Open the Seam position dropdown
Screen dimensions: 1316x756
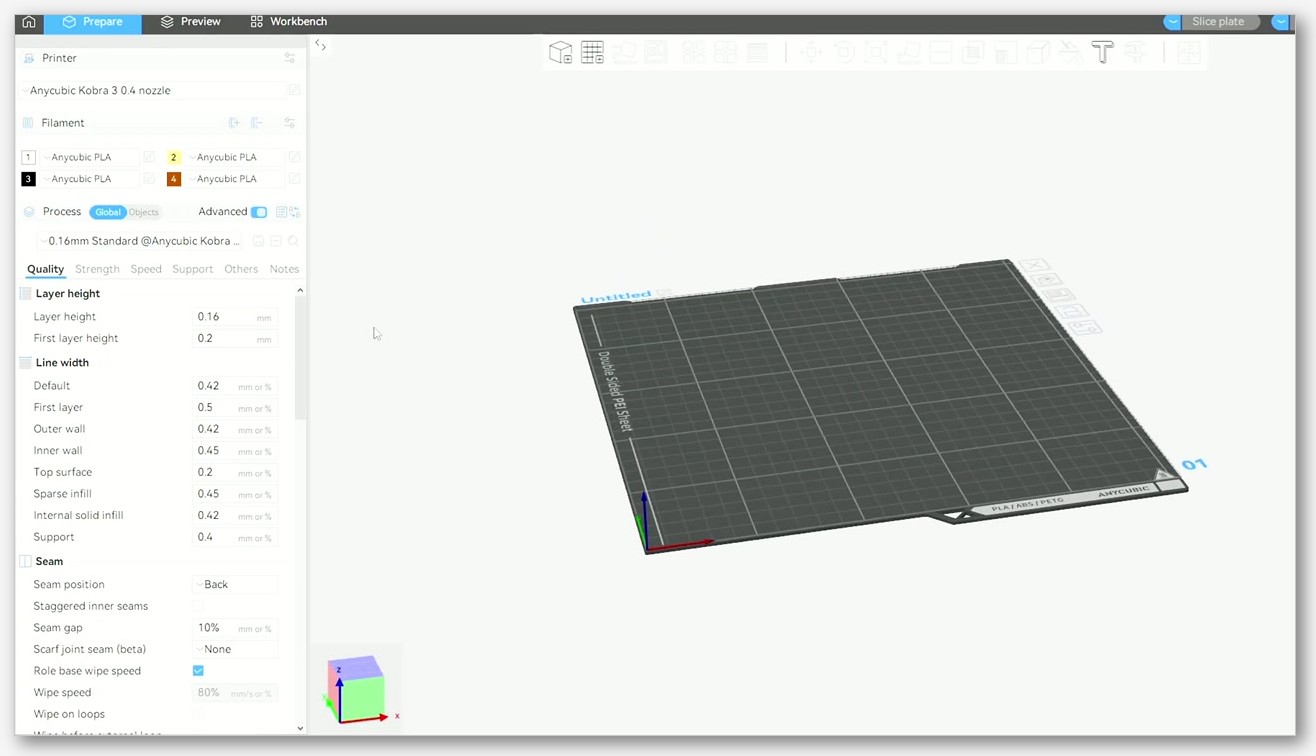pos(235,584)
